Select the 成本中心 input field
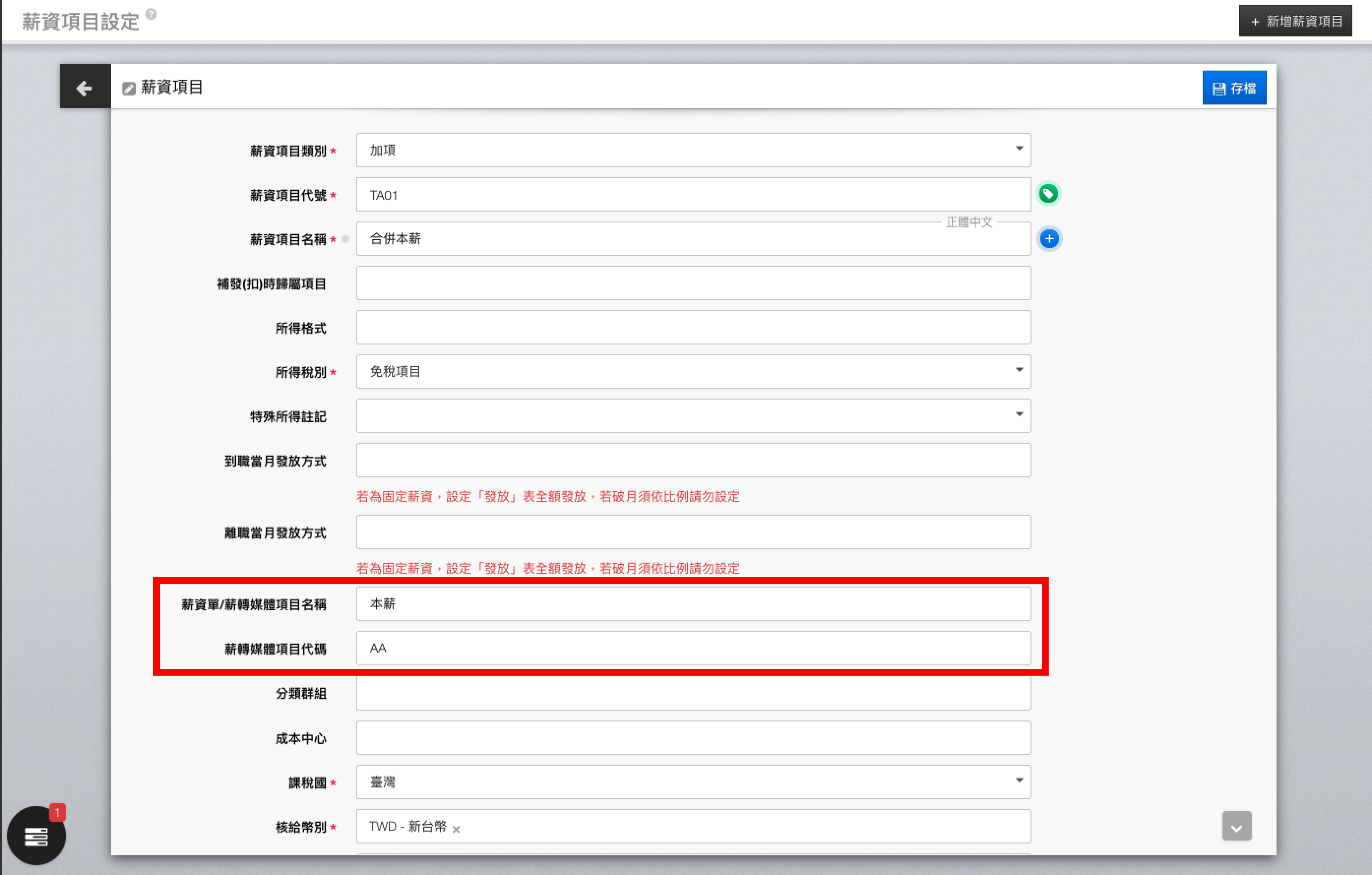 click(x=693, y=738)
